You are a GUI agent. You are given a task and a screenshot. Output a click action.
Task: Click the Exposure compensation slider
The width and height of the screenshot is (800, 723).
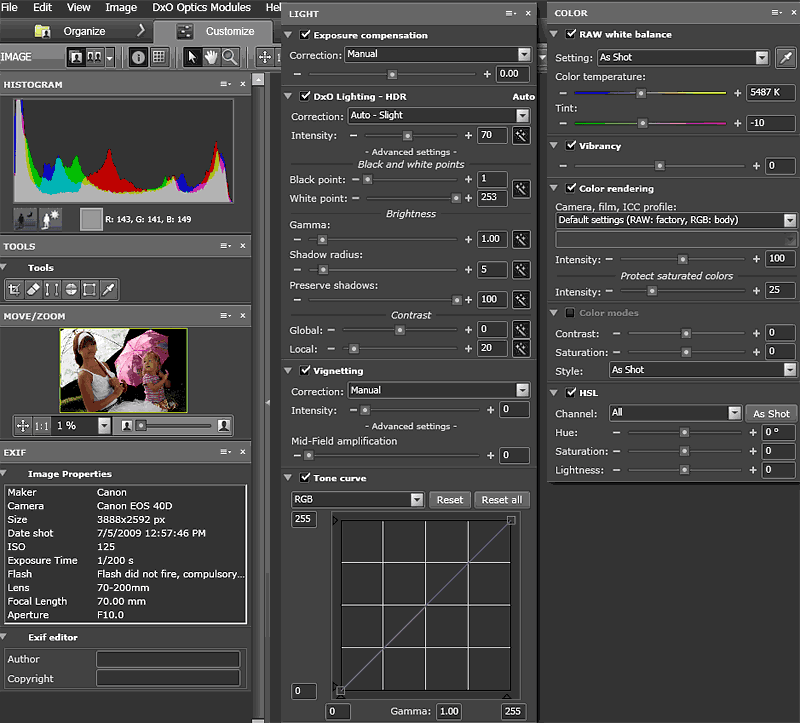pyautogui.click(x=392, y=74)
